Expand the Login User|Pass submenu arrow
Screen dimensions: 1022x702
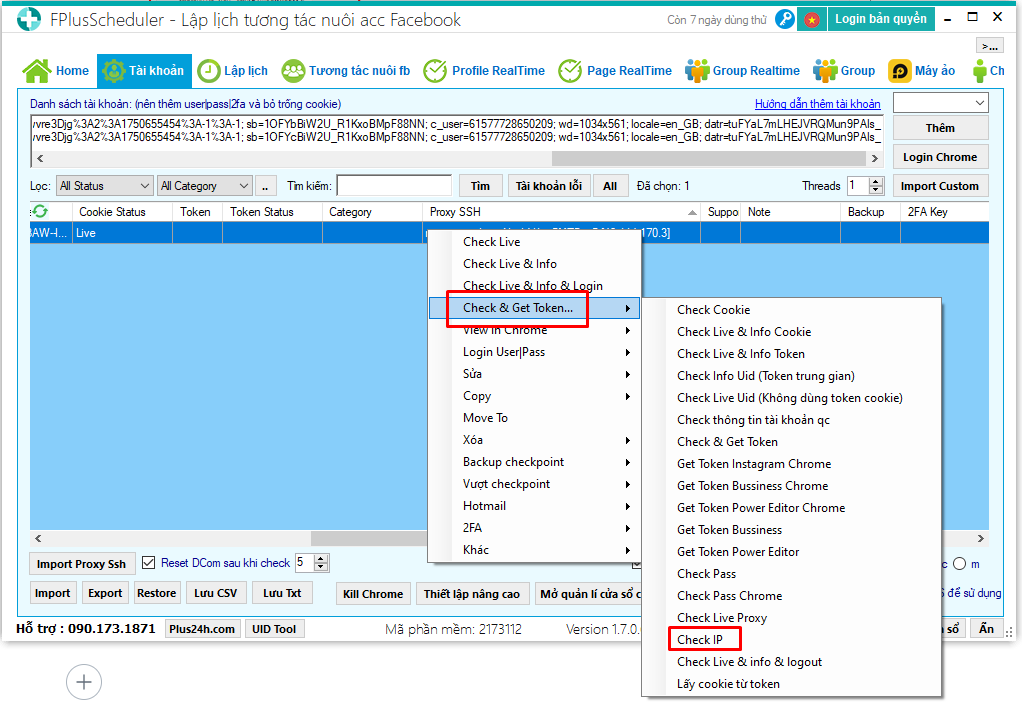pos(628,353)
